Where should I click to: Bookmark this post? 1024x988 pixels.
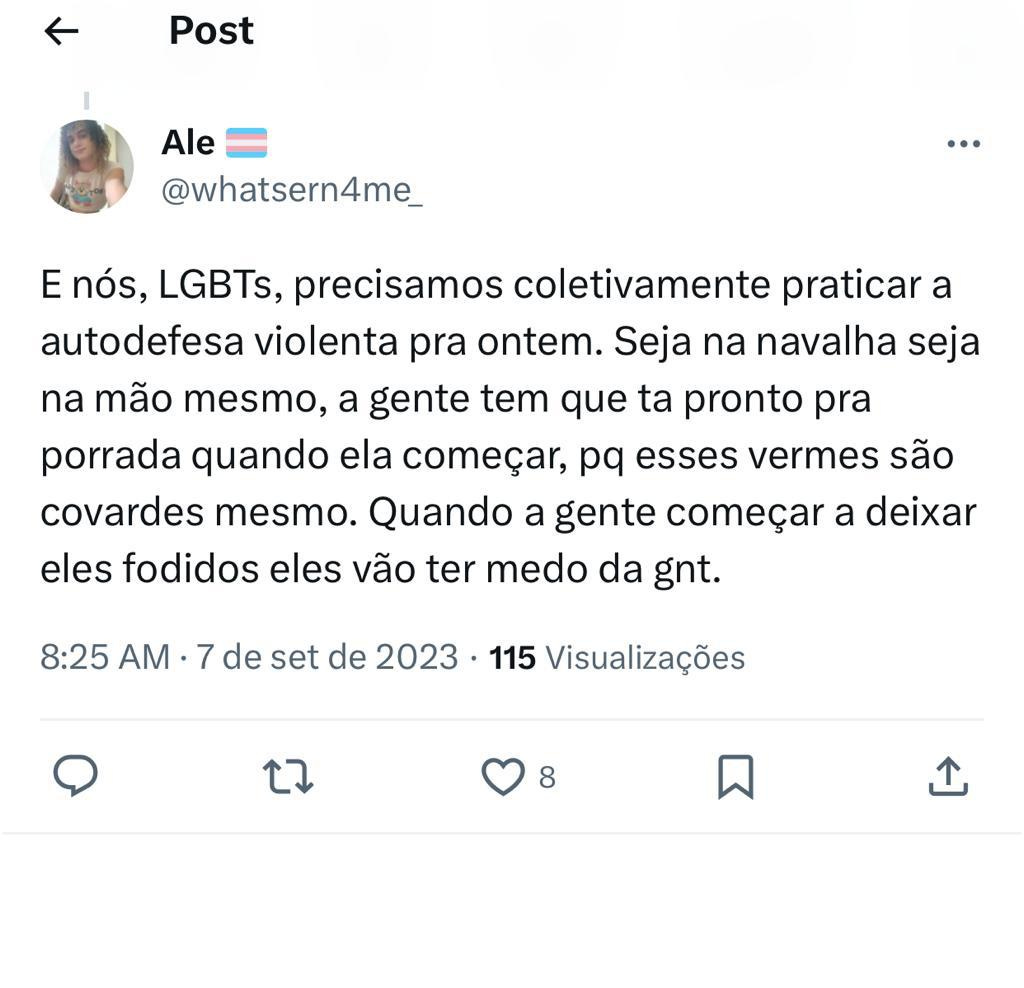pos(735,776)
